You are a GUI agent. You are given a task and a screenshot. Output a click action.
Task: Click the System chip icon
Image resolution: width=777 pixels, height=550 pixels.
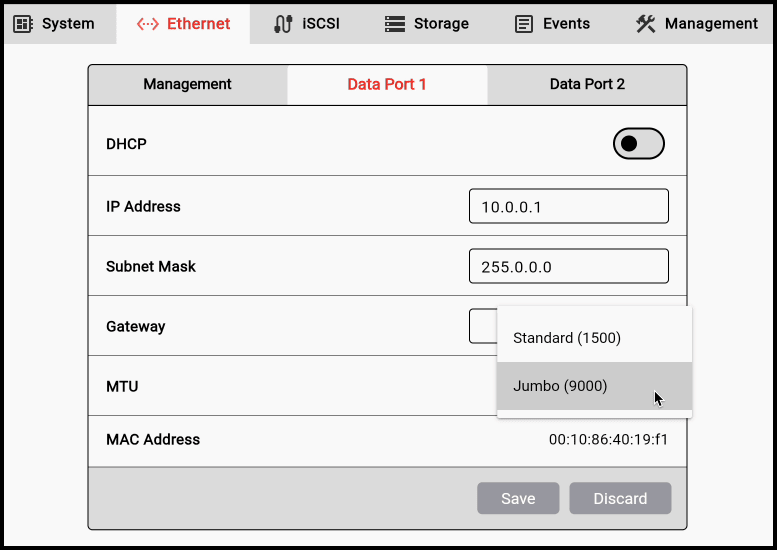23,24
